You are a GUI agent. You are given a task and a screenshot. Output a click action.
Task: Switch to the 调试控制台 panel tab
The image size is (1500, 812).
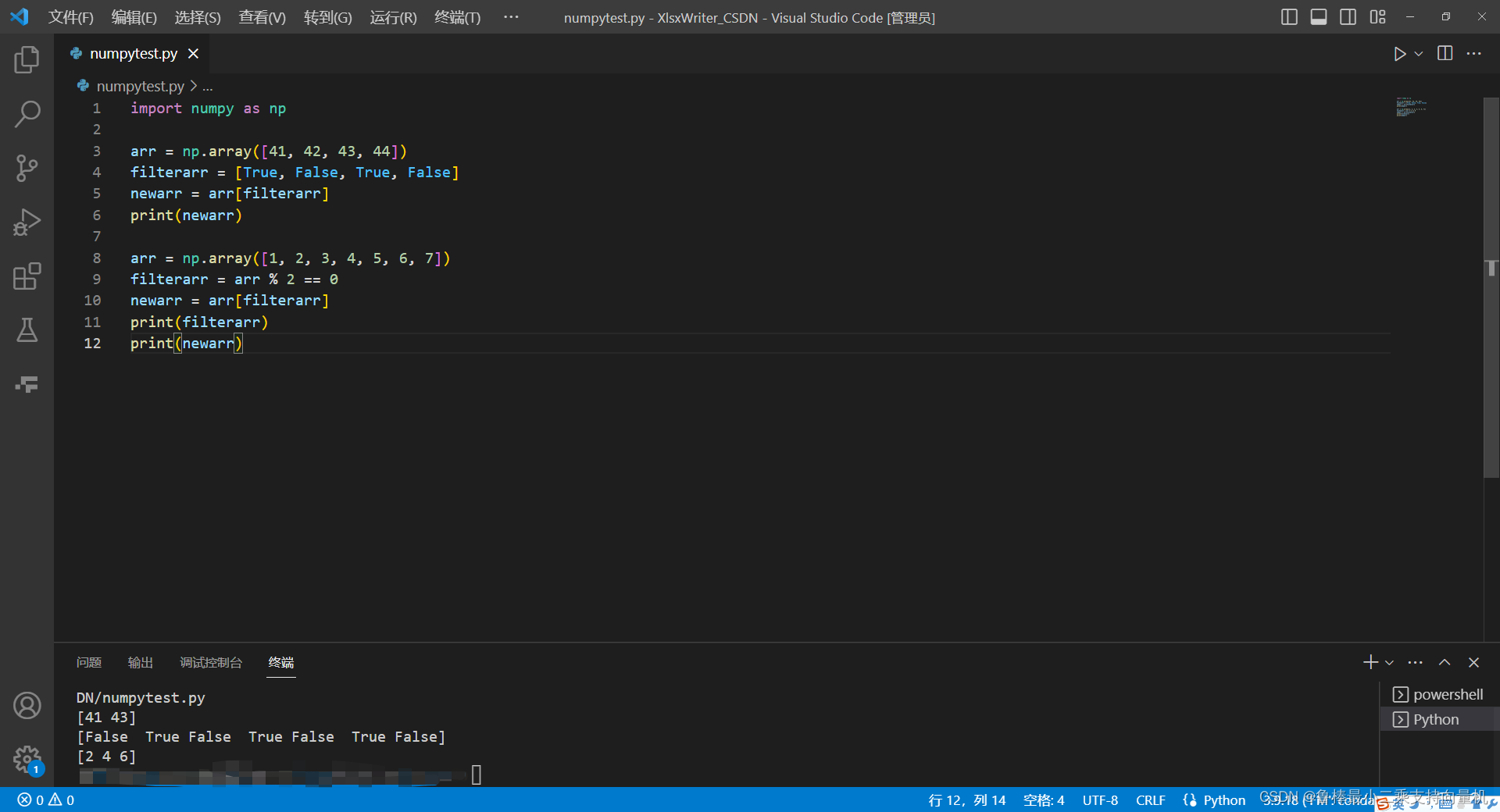[x=211, y=662]
